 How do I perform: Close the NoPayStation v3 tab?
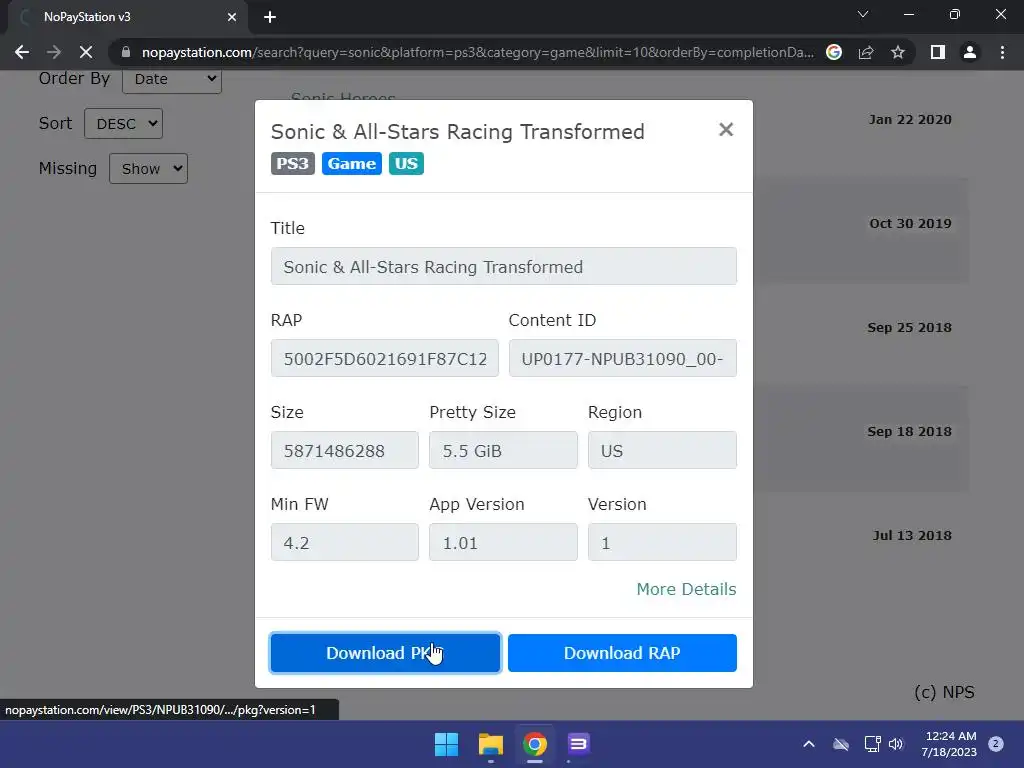pos(232,17)
